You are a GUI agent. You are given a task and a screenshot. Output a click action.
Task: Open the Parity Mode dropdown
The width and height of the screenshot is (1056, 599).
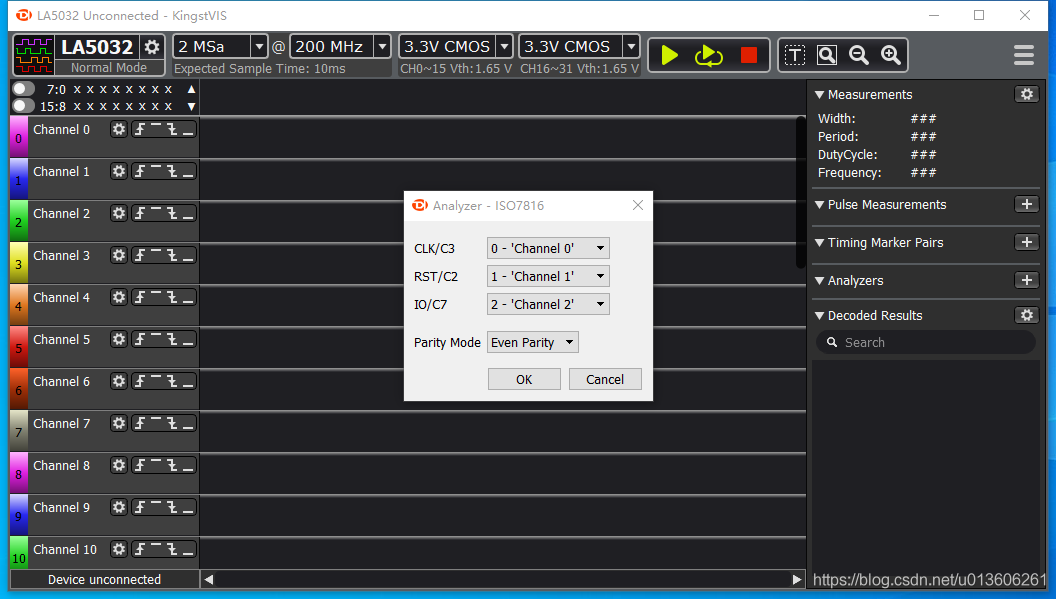pos(533,342)
